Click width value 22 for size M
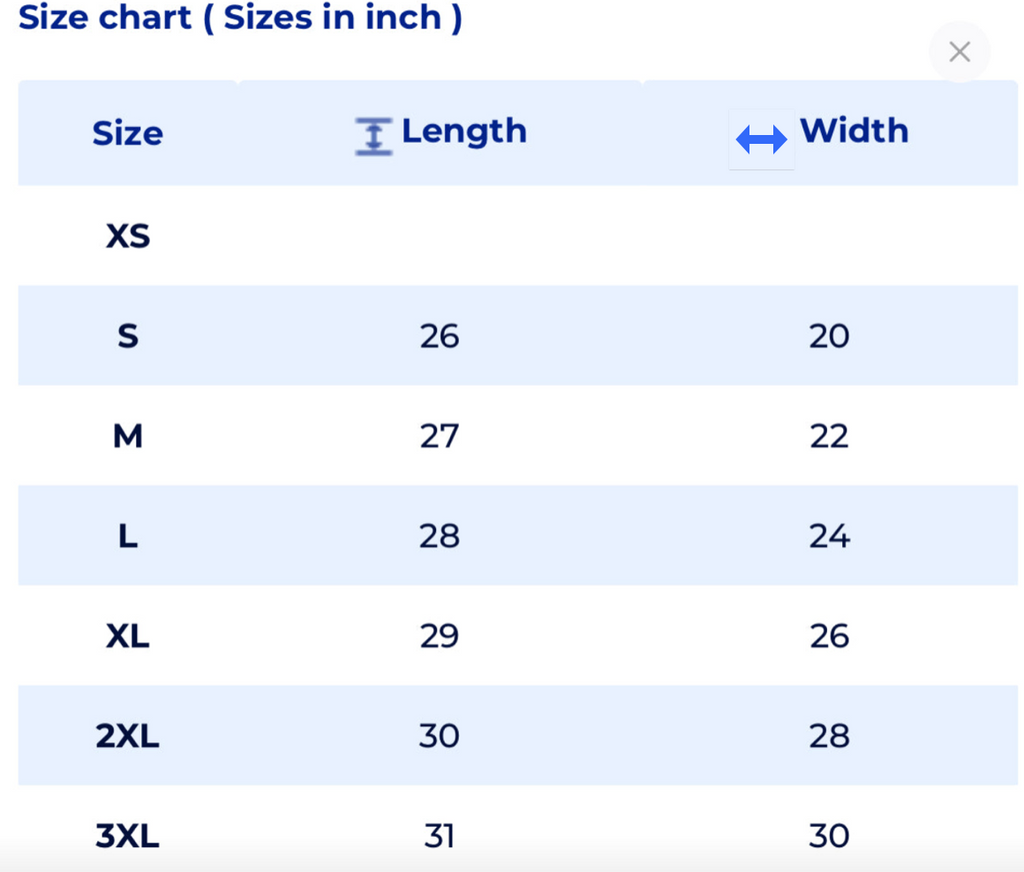The width and height of the screenshot is (1024, 872). click(829, 436)
